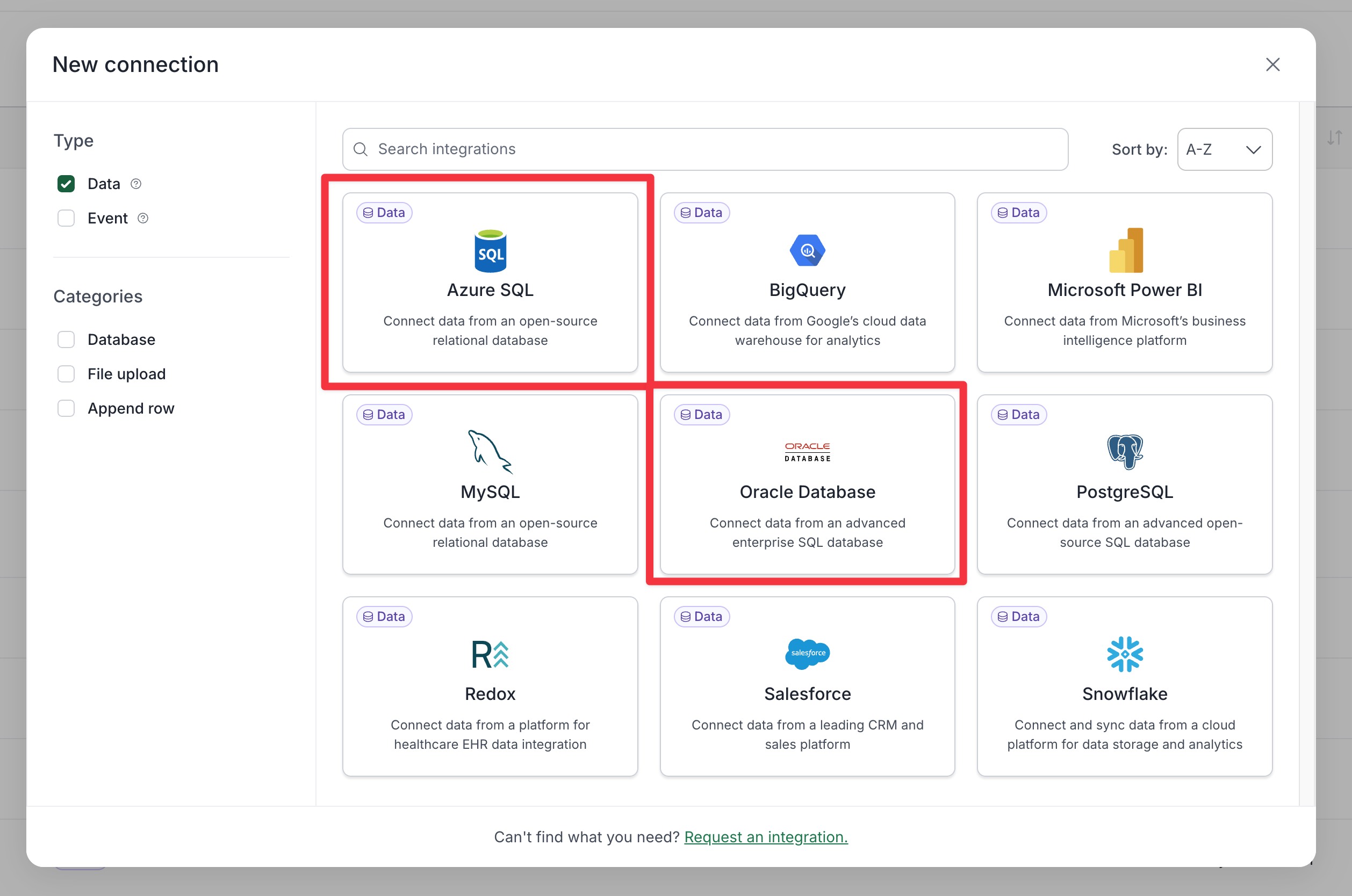Screen dimensions: 1352x896
Task: Tick the File upload category checkbox
Action: [x=66, y=374]
